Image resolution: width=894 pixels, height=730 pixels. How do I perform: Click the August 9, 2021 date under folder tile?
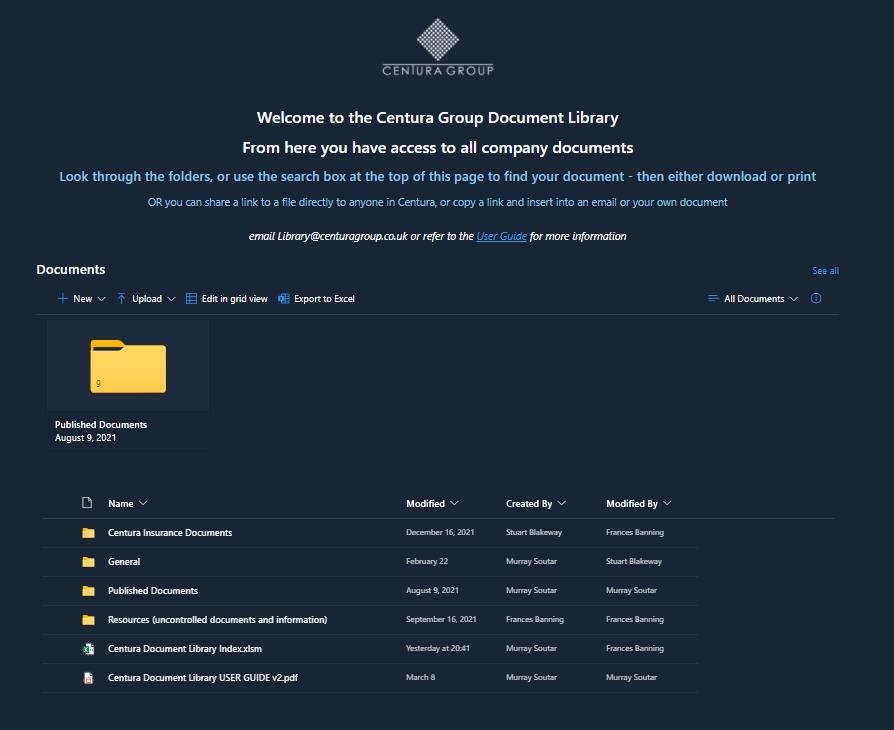(86, 437)
